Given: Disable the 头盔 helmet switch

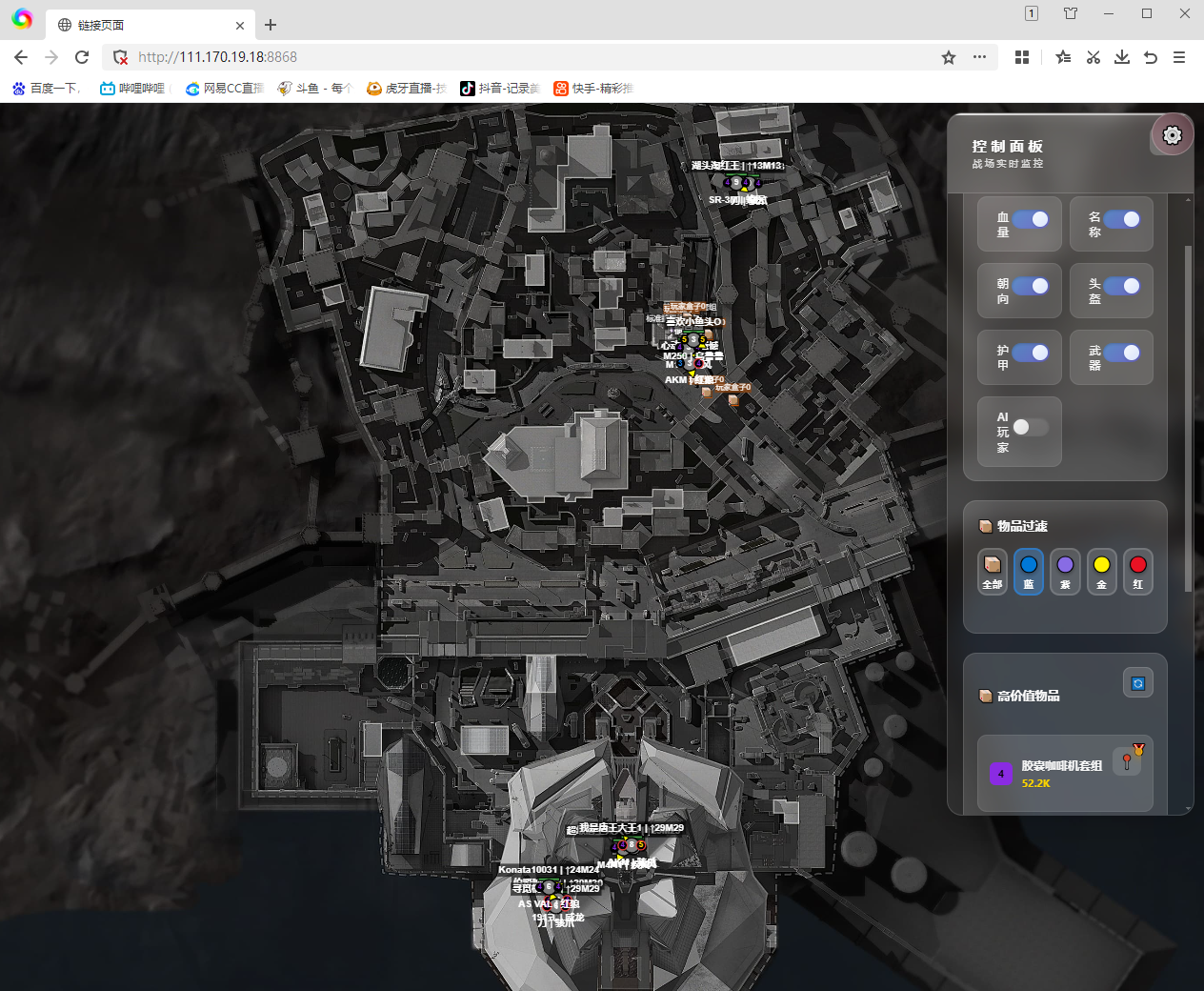Looking at the screenshot, I should 1121,286.
